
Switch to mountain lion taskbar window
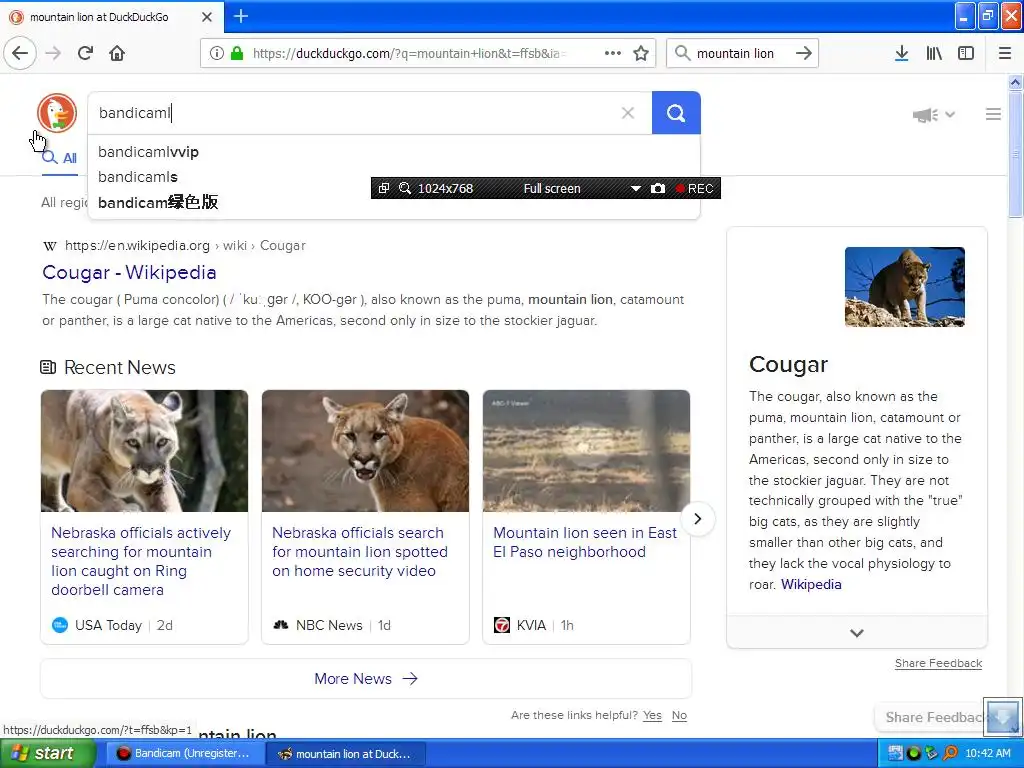(346, 754)
